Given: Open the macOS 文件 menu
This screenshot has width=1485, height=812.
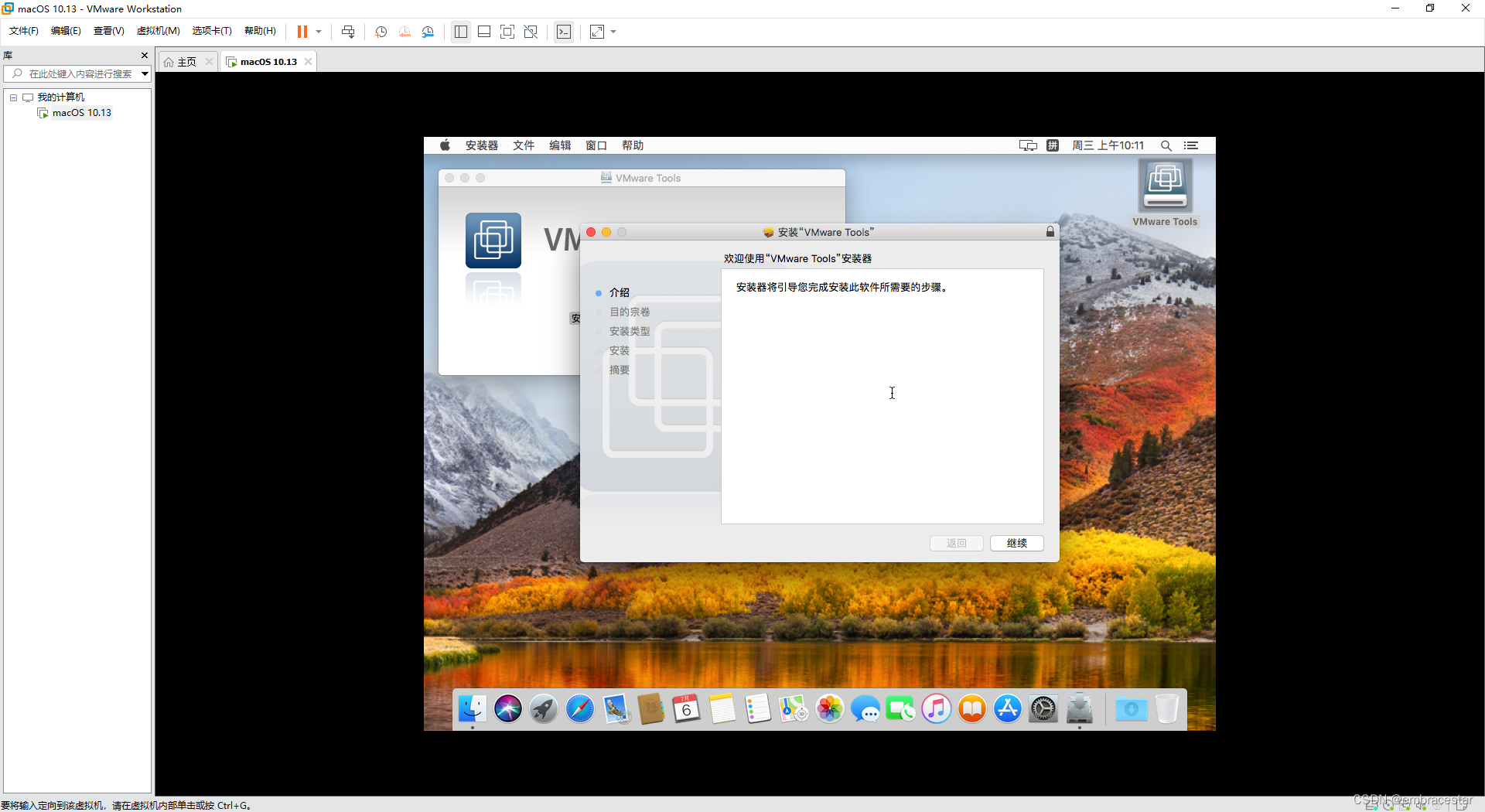Looking at the screenshot, I should point(524,145).
